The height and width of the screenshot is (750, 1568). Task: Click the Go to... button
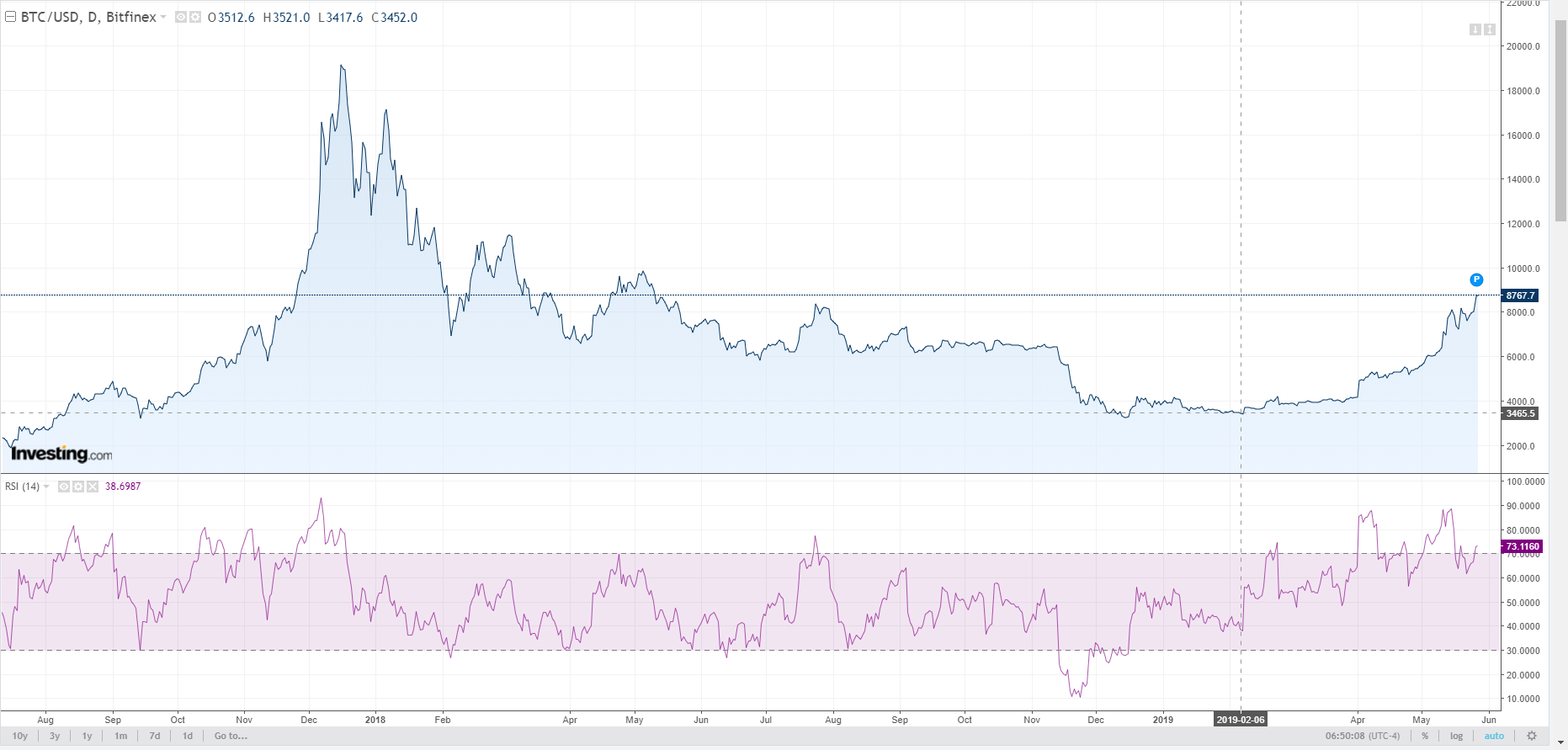point(231,736)
